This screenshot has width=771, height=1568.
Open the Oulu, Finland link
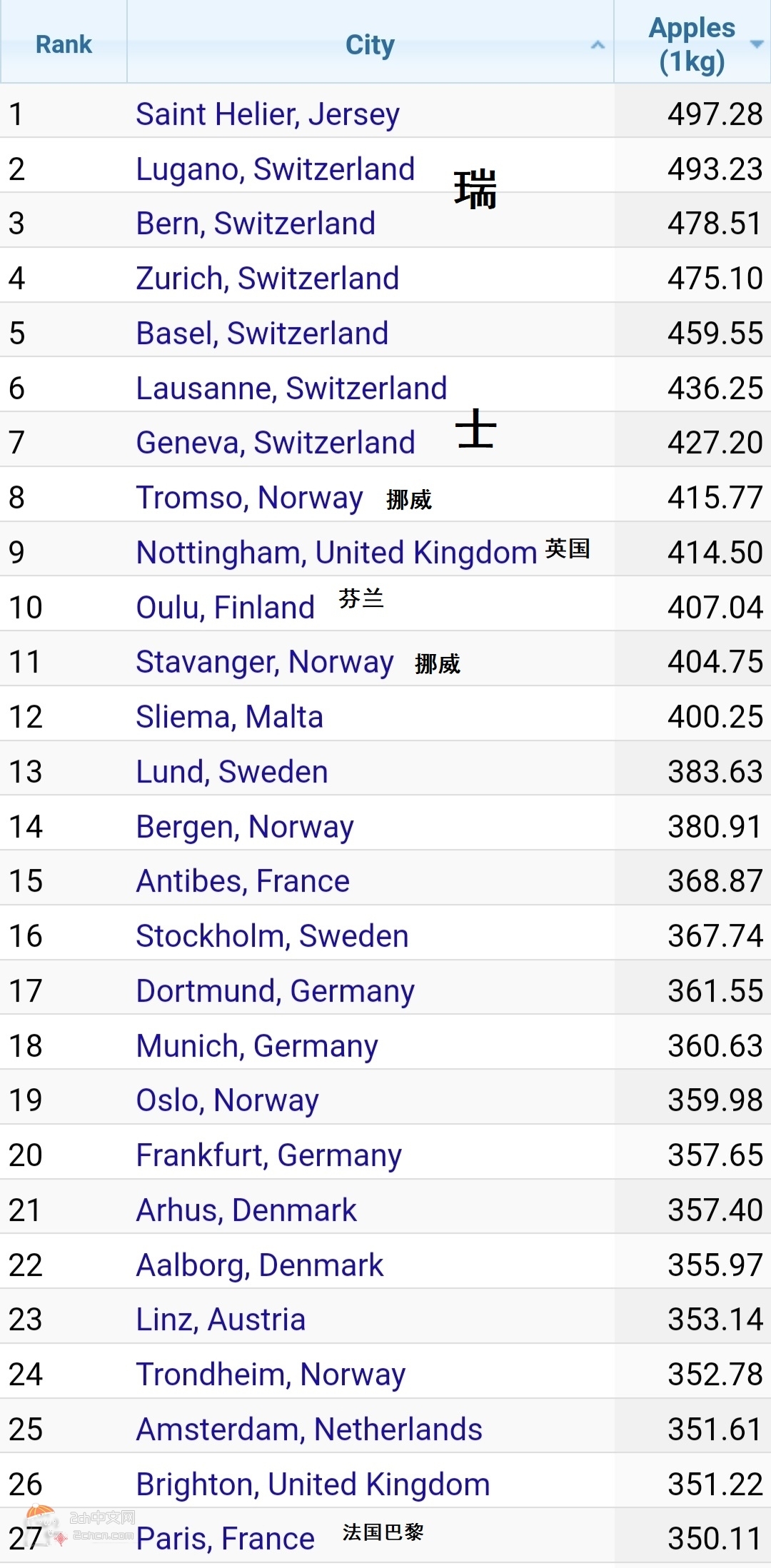pos(225,608)
